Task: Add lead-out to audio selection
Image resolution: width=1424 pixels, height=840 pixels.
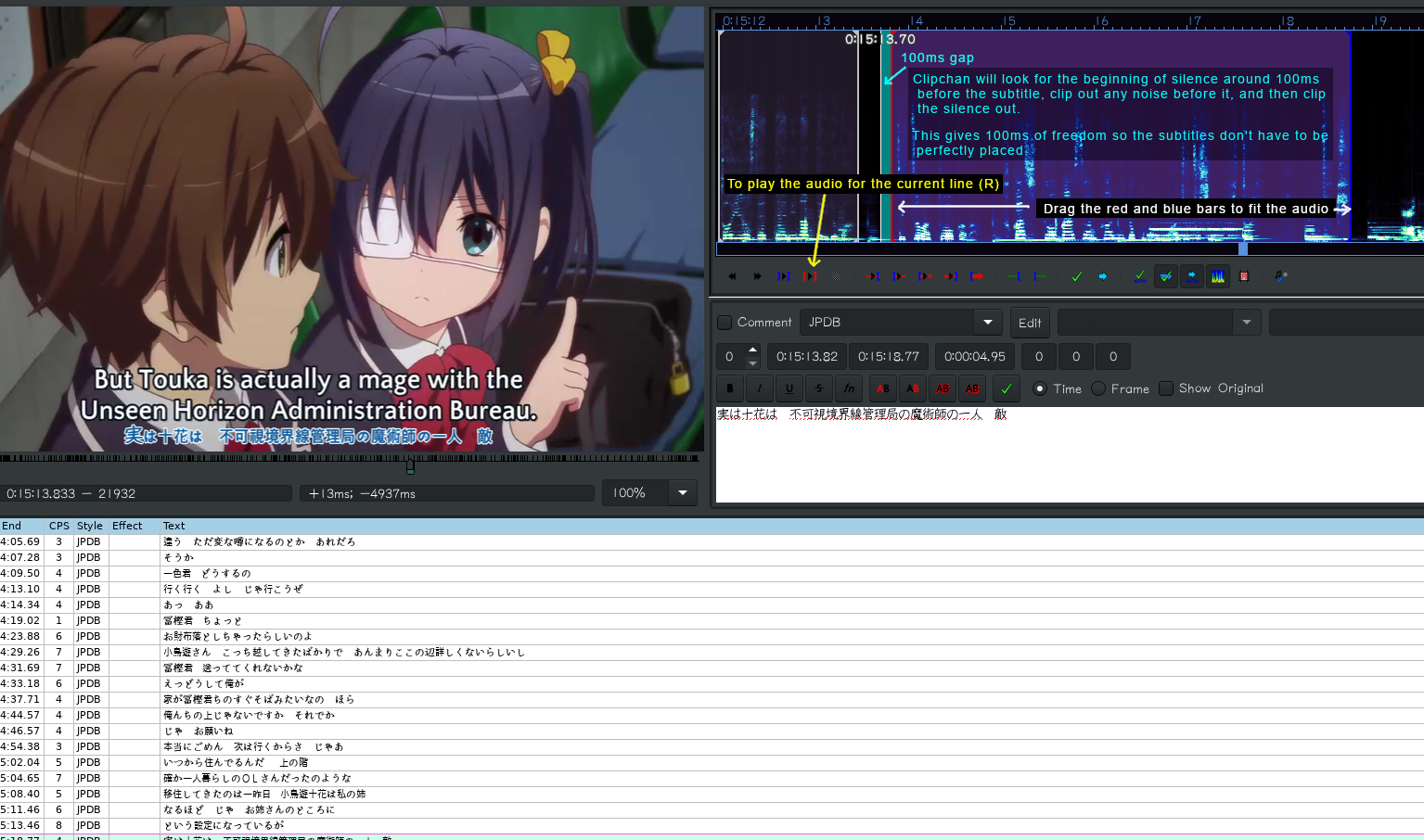Action: click(x=1040, y=276)
